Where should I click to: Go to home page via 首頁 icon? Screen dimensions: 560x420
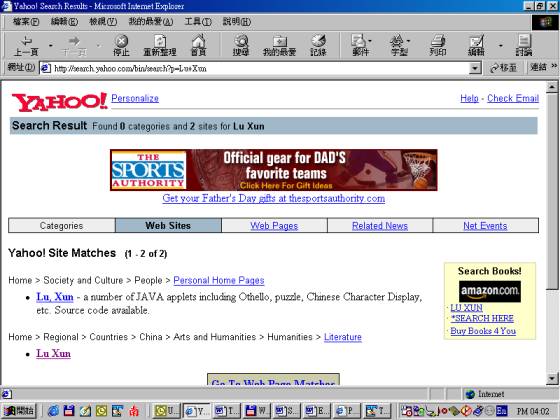[199, 46]
